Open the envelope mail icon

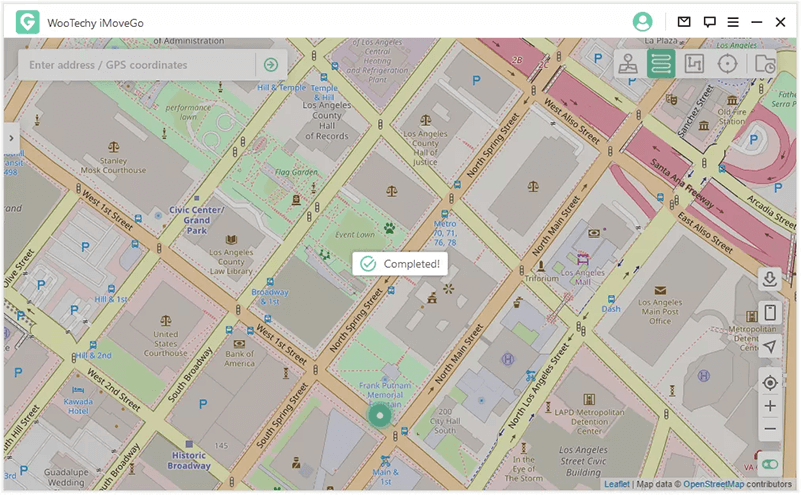pos(684,21)
